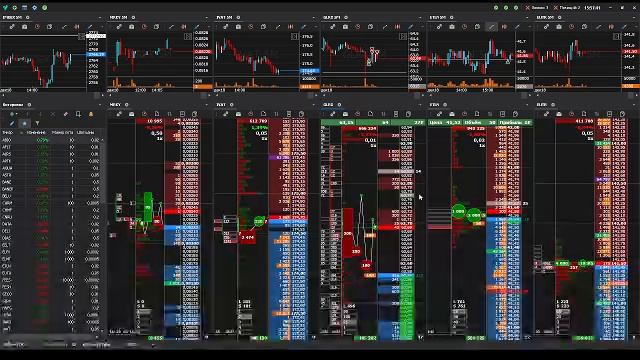Open the add-instrument dropdown in the watchlist toolbar
Viewport: 640px width, 360px height.
(13, 114)
